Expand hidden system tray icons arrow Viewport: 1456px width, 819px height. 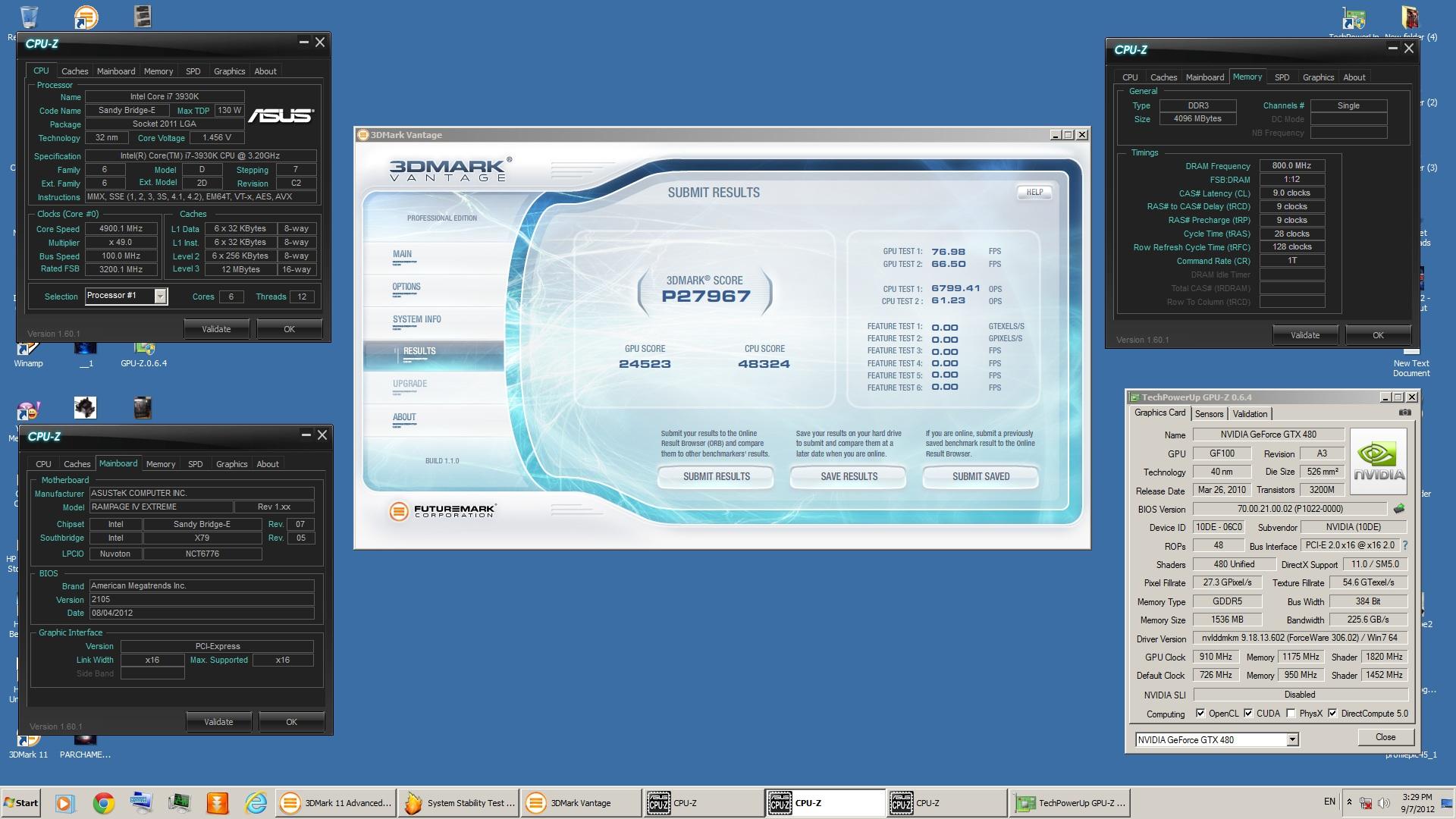click(1348, 802)
